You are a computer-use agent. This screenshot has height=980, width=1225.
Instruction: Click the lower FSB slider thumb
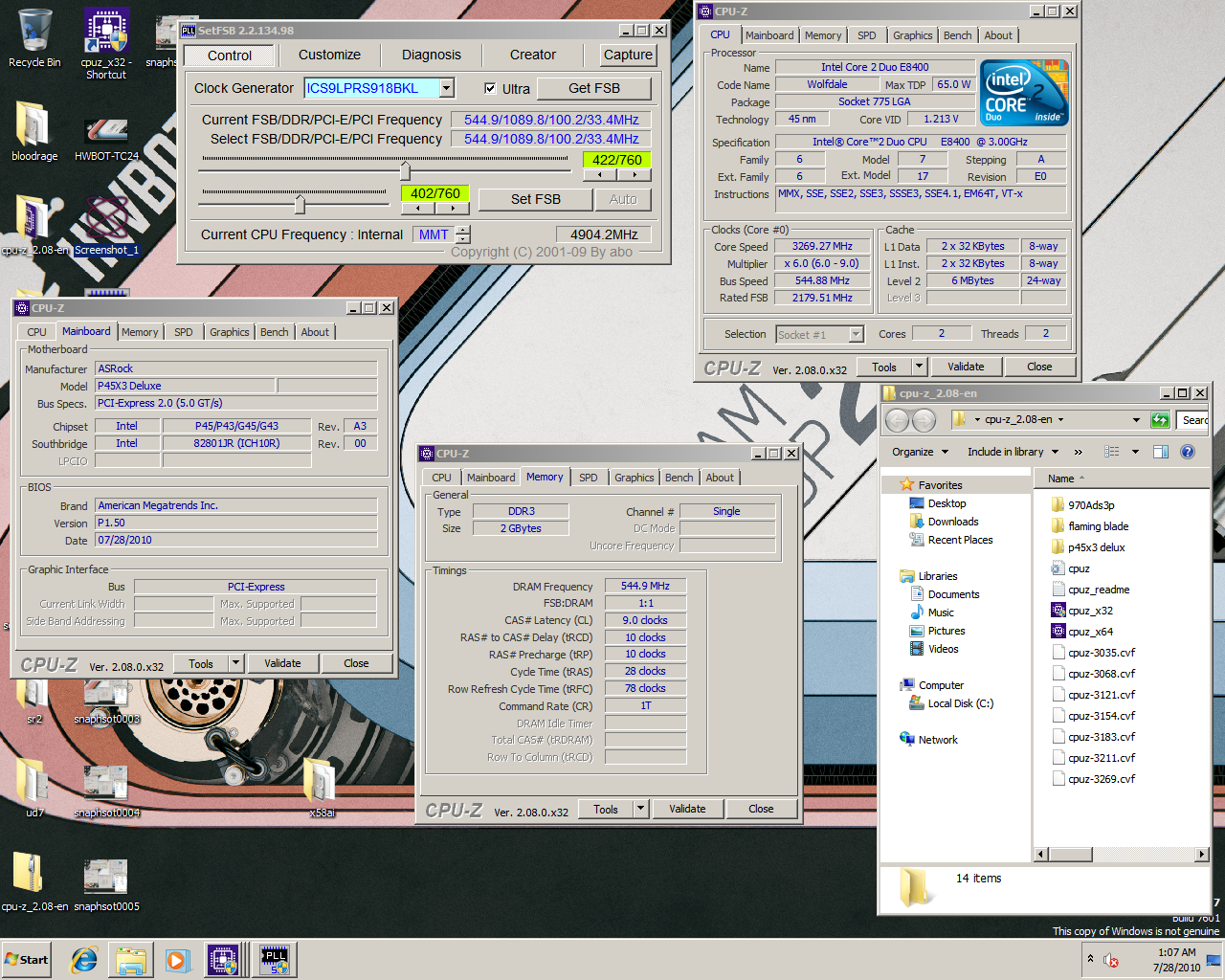(x=300, y=203)
